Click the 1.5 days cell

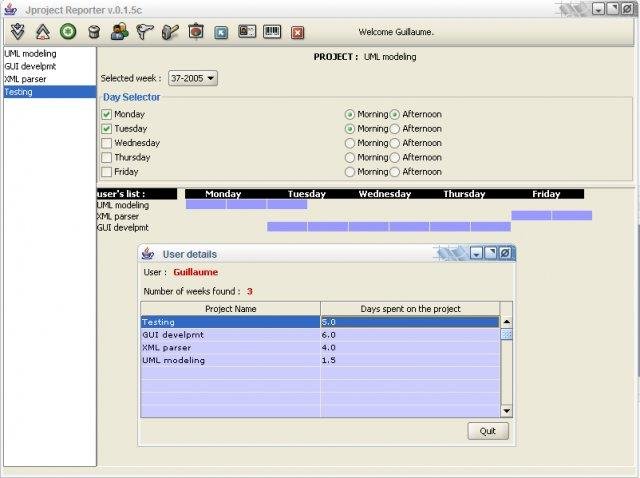(x=410, y=360)
